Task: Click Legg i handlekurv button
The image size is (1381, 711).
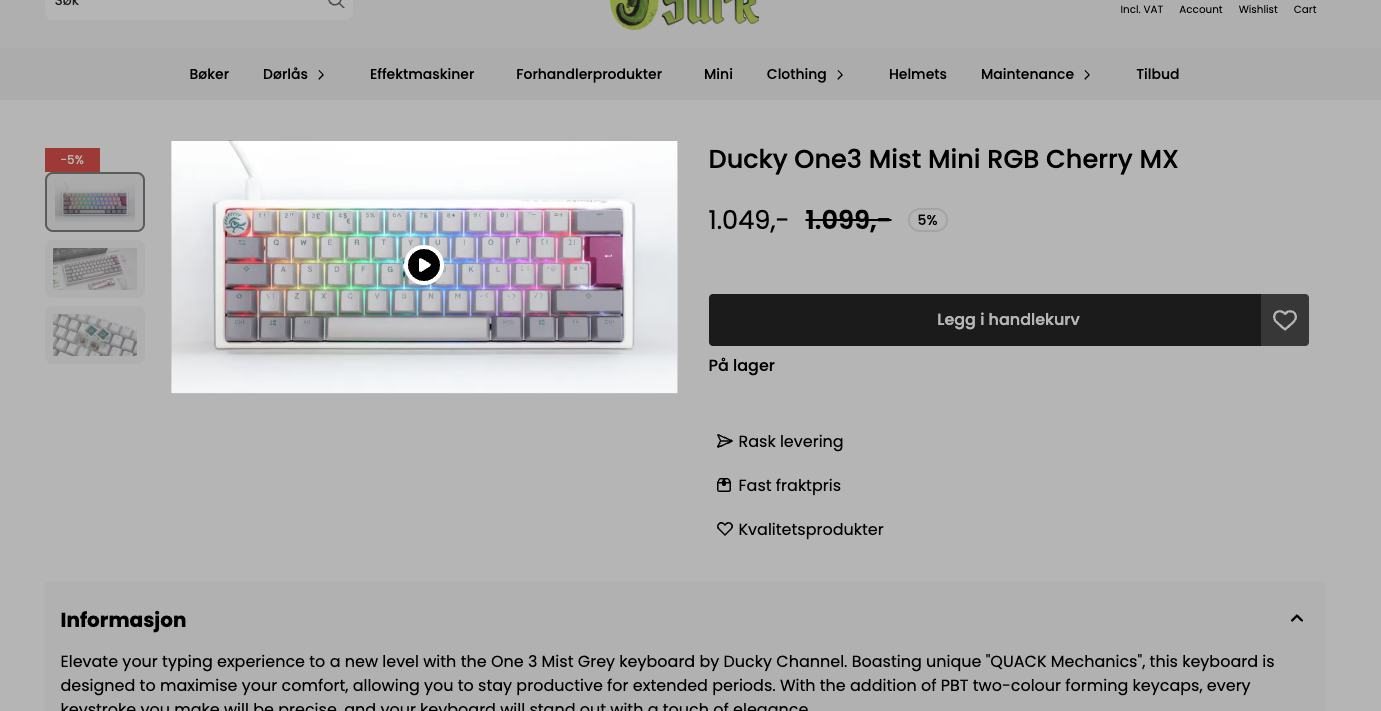Action: point(985,320)
